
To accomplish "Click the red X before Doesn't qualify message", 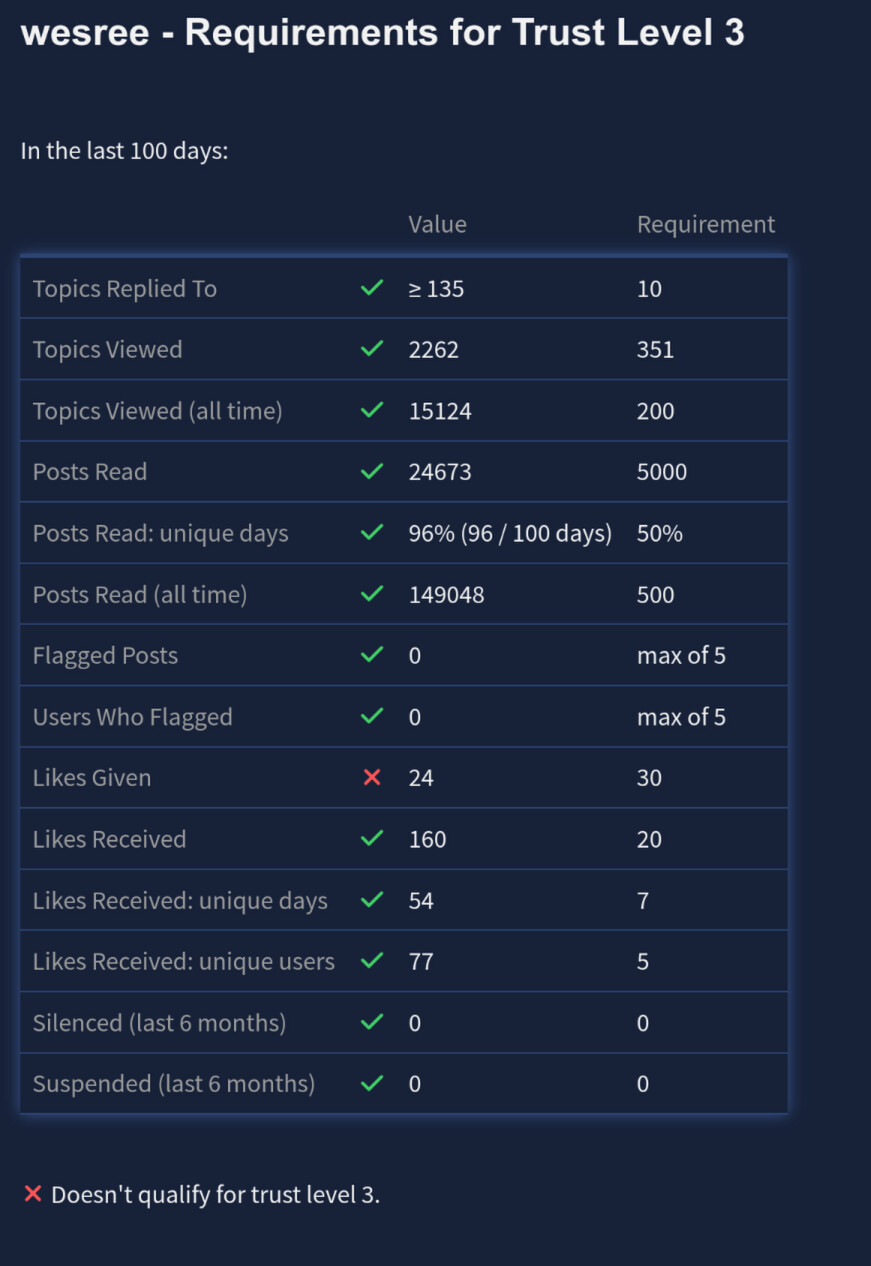I will [x=32, y=1194].
